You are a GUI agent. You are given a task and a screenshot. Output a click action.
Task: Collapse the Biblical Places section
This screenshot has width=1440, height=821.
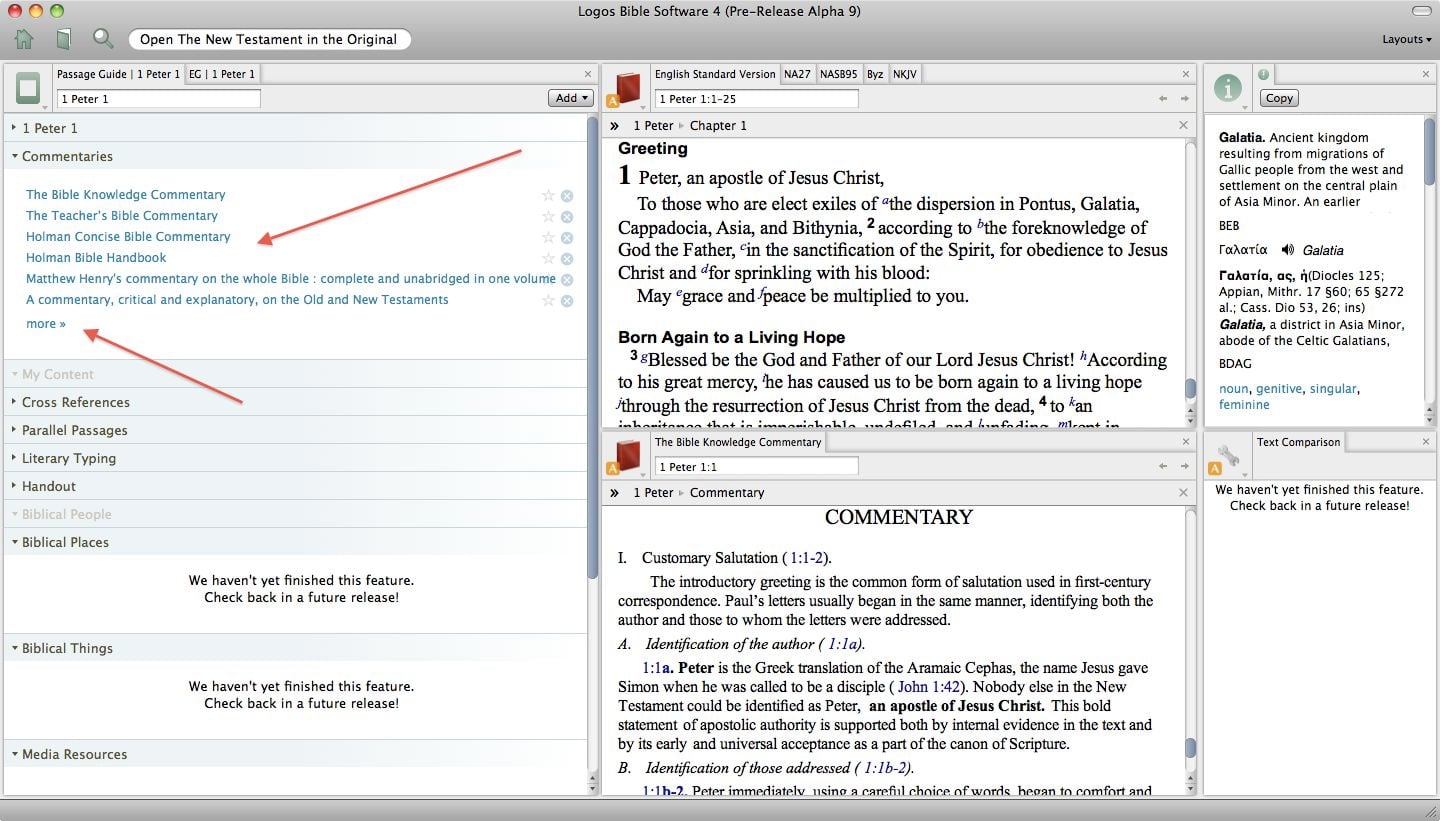[x=15, y=542]
